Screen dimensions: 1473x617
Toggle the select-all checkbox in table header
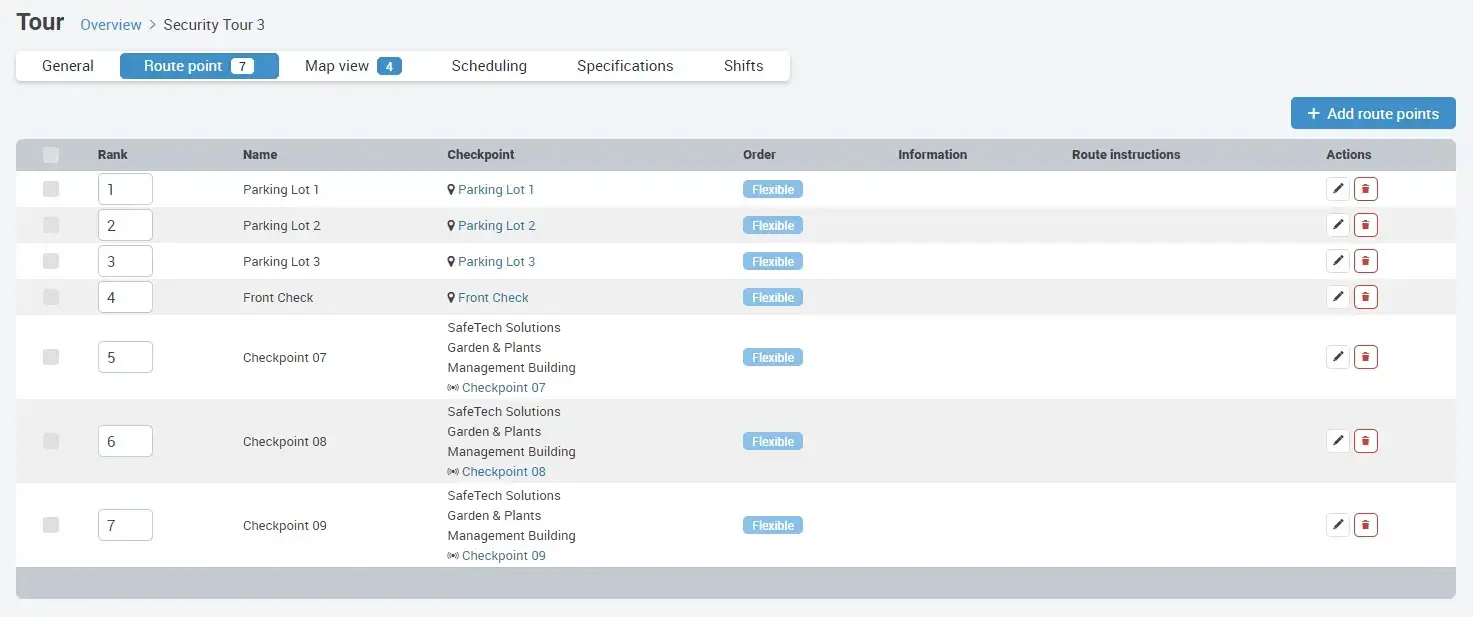[x=51, y=155]
